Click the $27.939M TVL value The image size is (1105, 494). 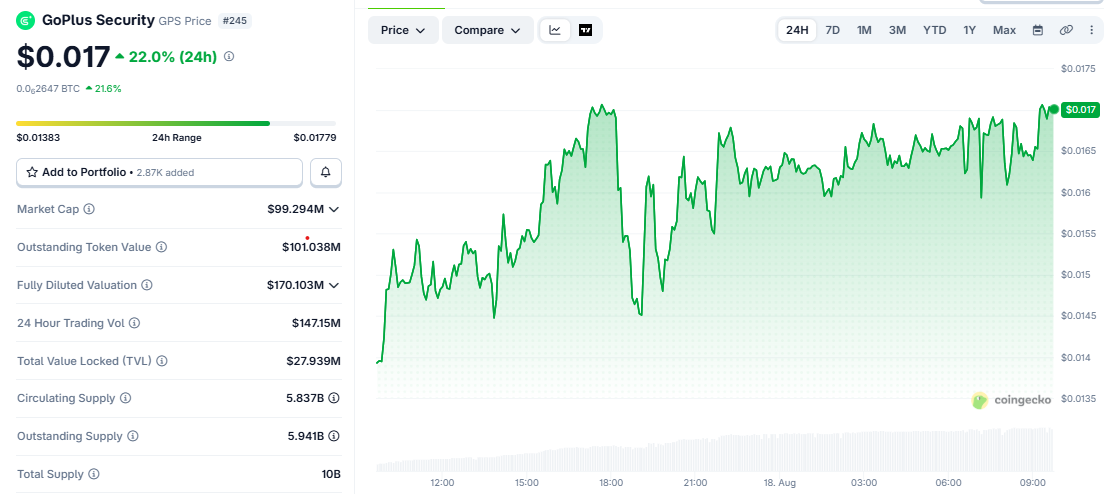click(x=314, y=361)
